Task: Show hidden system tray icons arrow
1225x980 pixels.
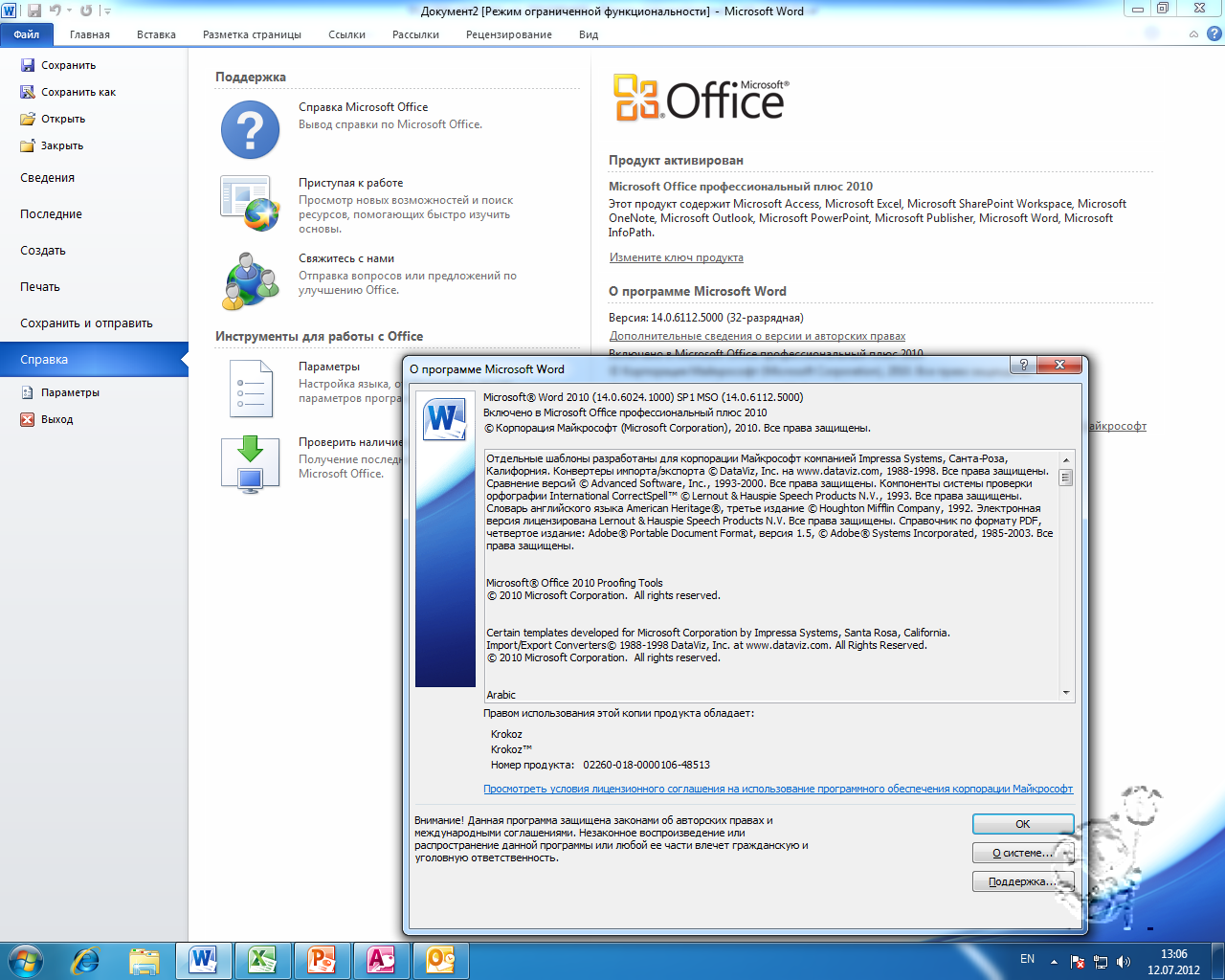Action: (x=1054, y=961)
